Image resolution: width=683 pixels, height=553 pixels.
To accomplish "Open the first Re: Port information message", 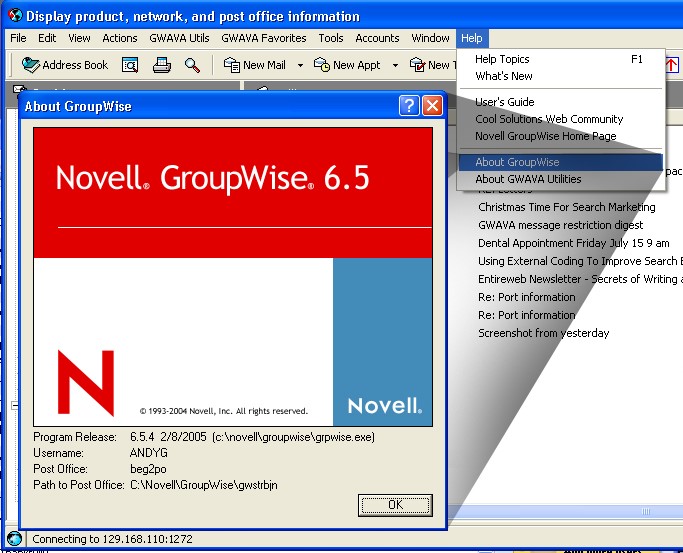I will point(526,297).
